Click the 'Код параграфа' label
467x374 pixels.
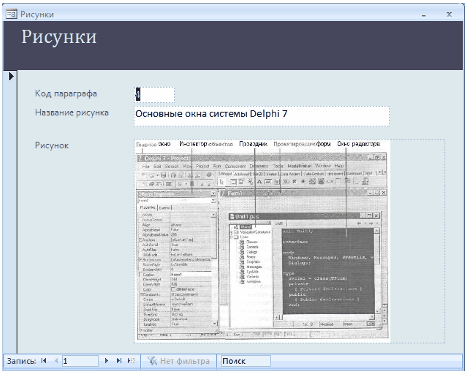click(66, 94)
